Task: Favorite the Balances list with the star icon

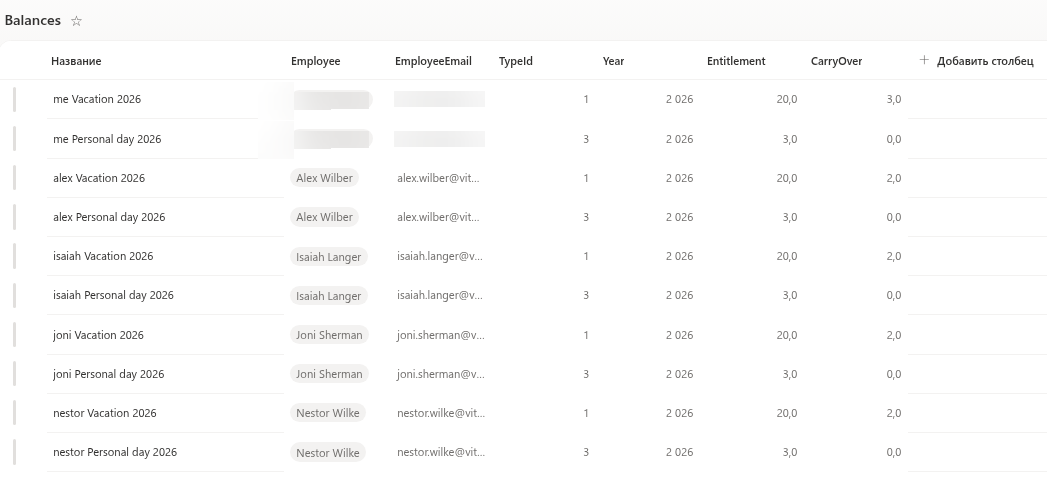Action: (x=76, y=21)
